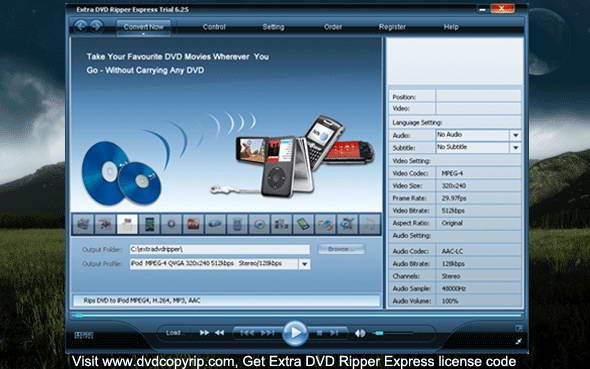This screenshot has height=369, width=590.
Task: Click the diagonal resize icon
Action: point(519,341)
